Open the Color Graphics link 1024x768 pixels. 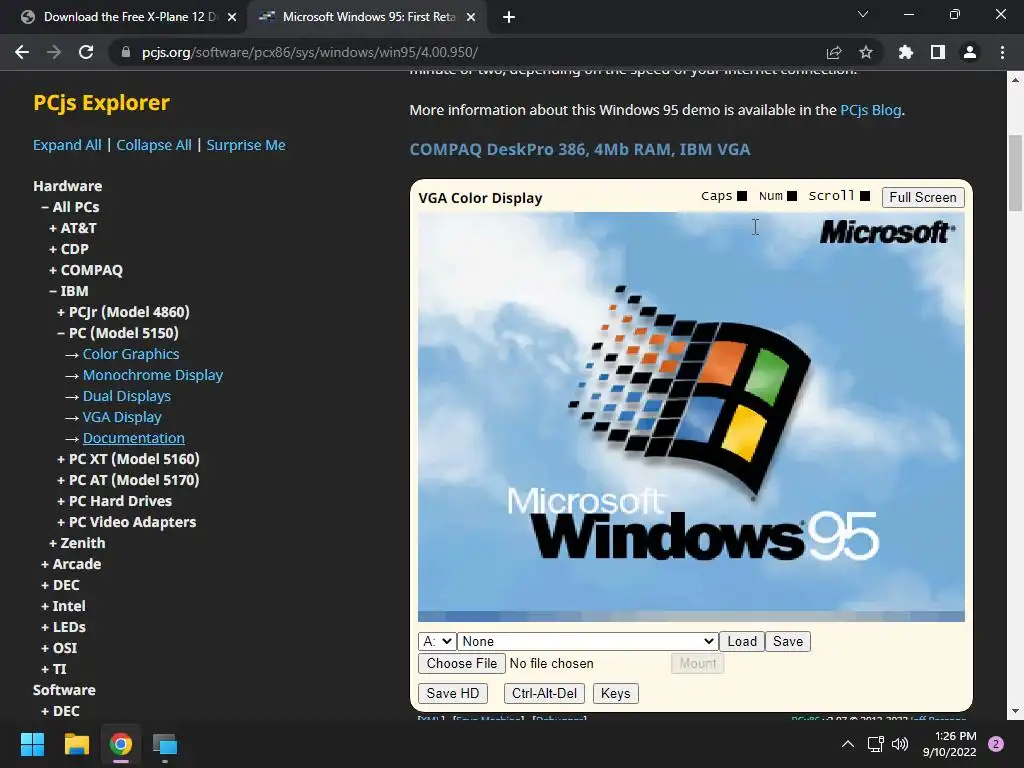(131, 354)
